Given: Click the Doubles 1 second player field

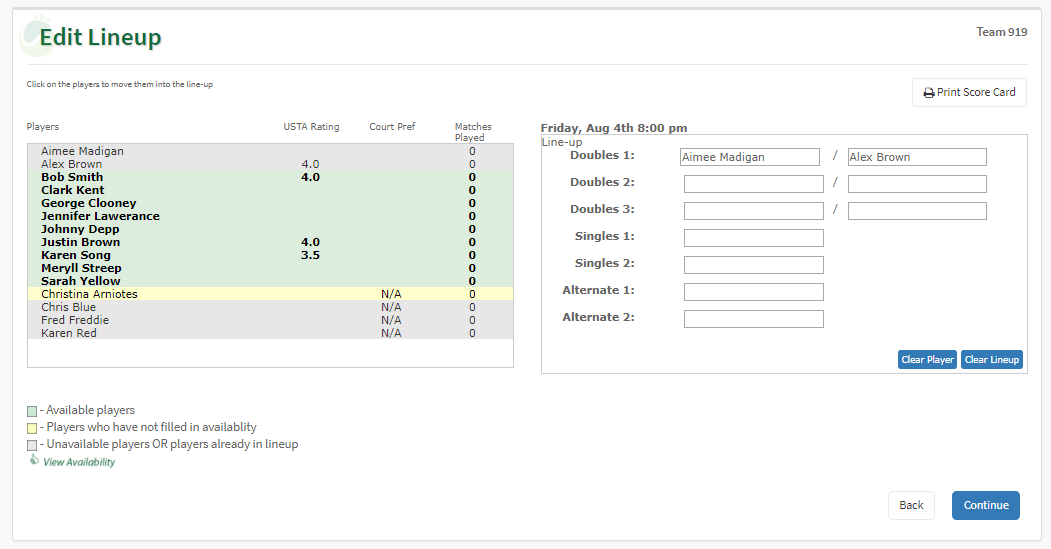Looking at the screenshot, I should 916,157.
